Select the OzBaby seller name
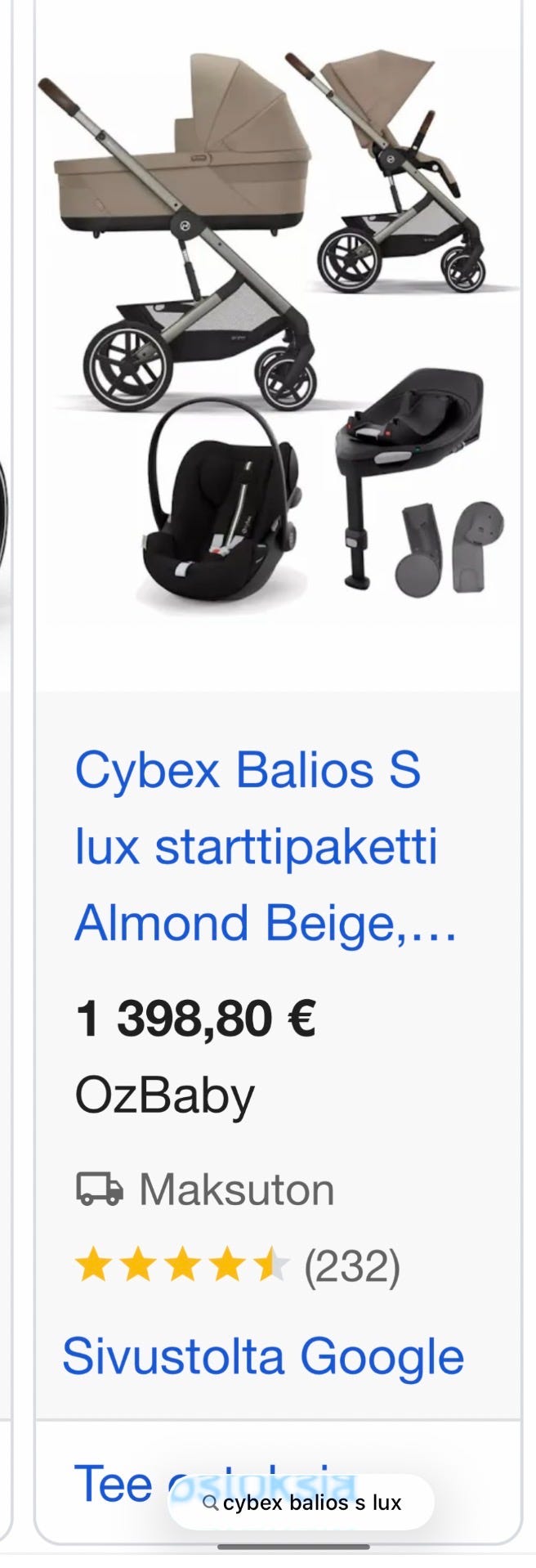 pyautogui.click(x=165, y=1095)
